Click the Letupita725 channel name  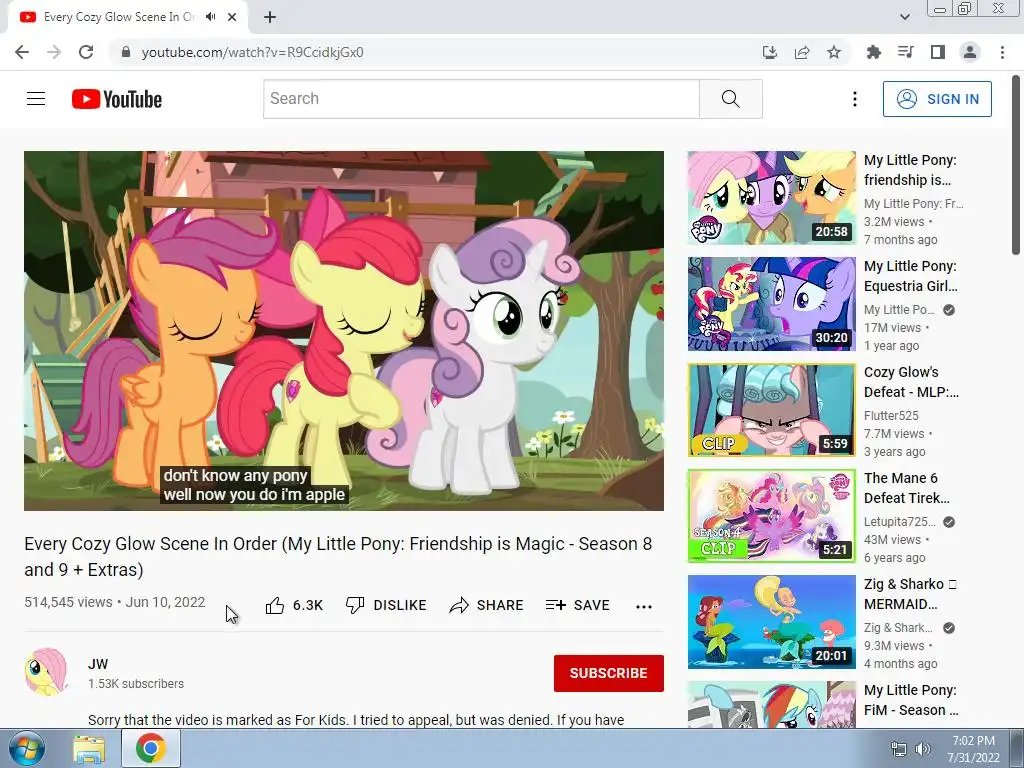(x=900, y=521)
